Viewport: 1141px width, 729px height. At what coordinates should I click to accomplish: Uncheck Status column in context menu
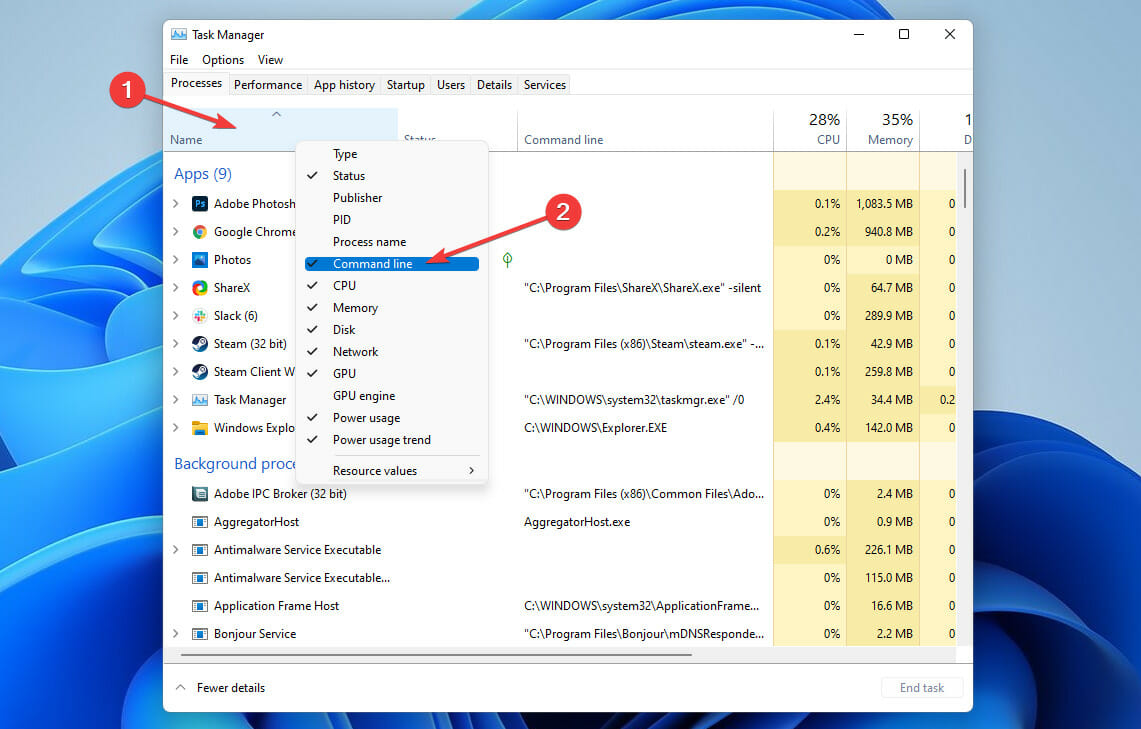pyautogui.click(x=391, y=176)
